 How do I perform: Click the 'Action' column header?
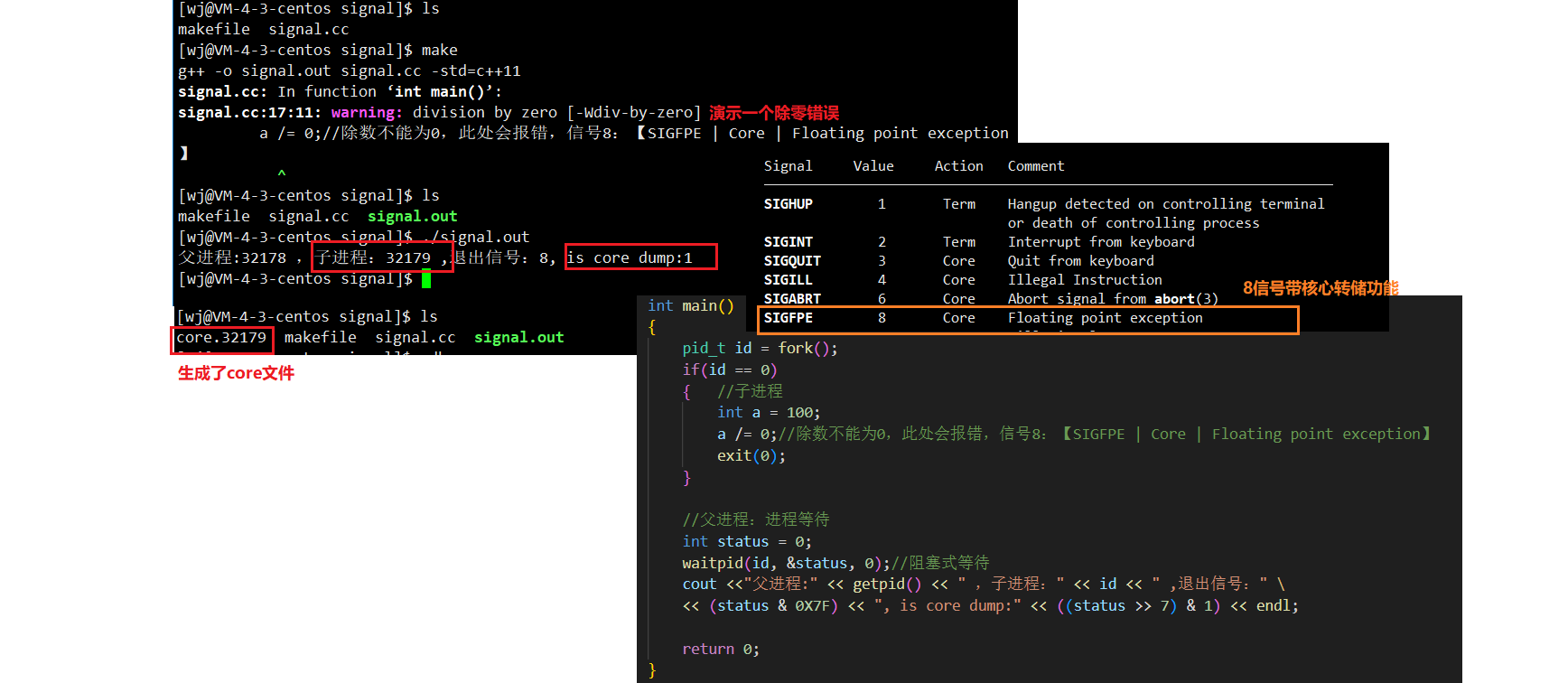tap(958, 166)
